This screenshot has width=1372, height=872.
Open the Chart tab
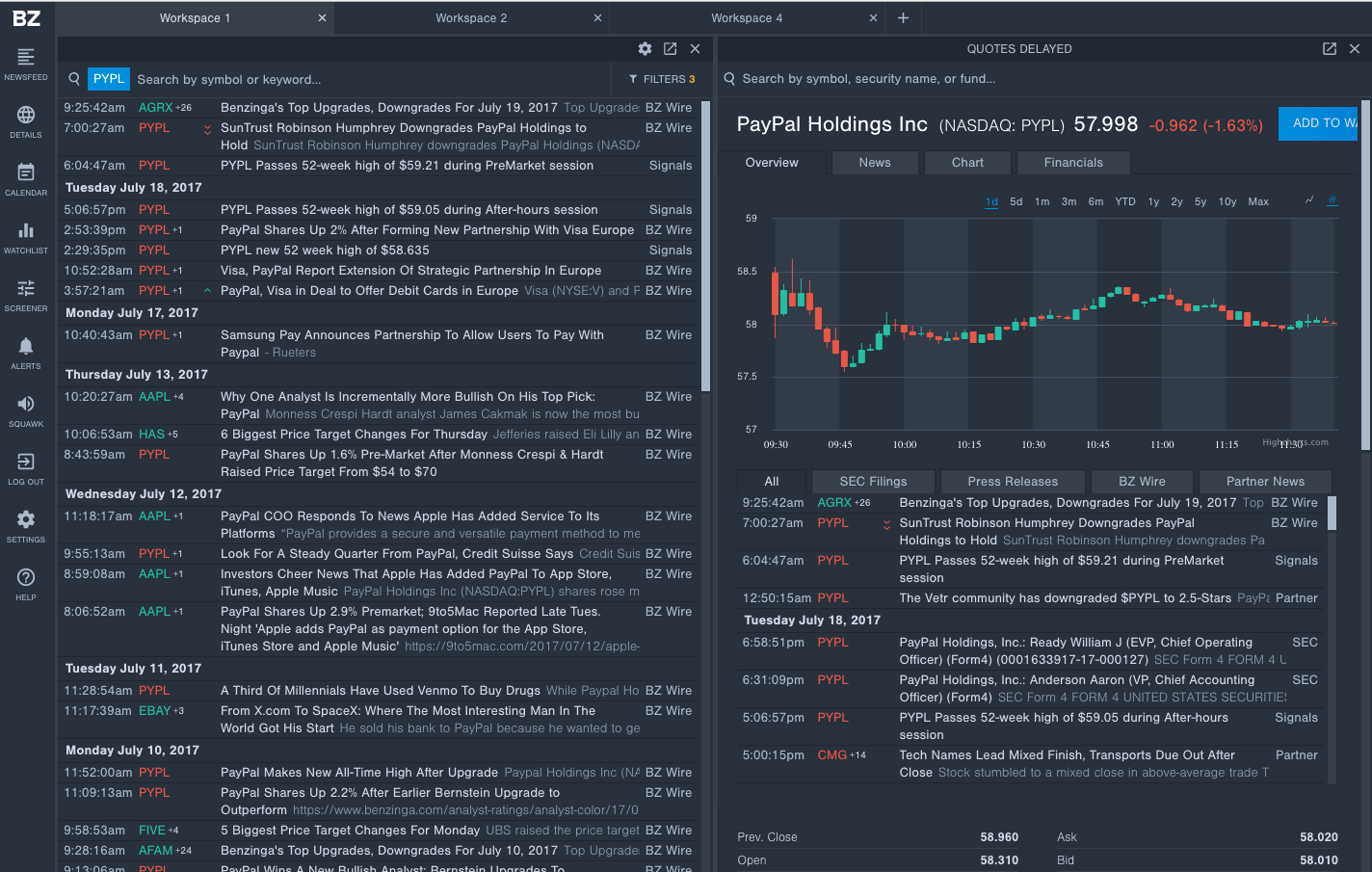click(967, 163)
